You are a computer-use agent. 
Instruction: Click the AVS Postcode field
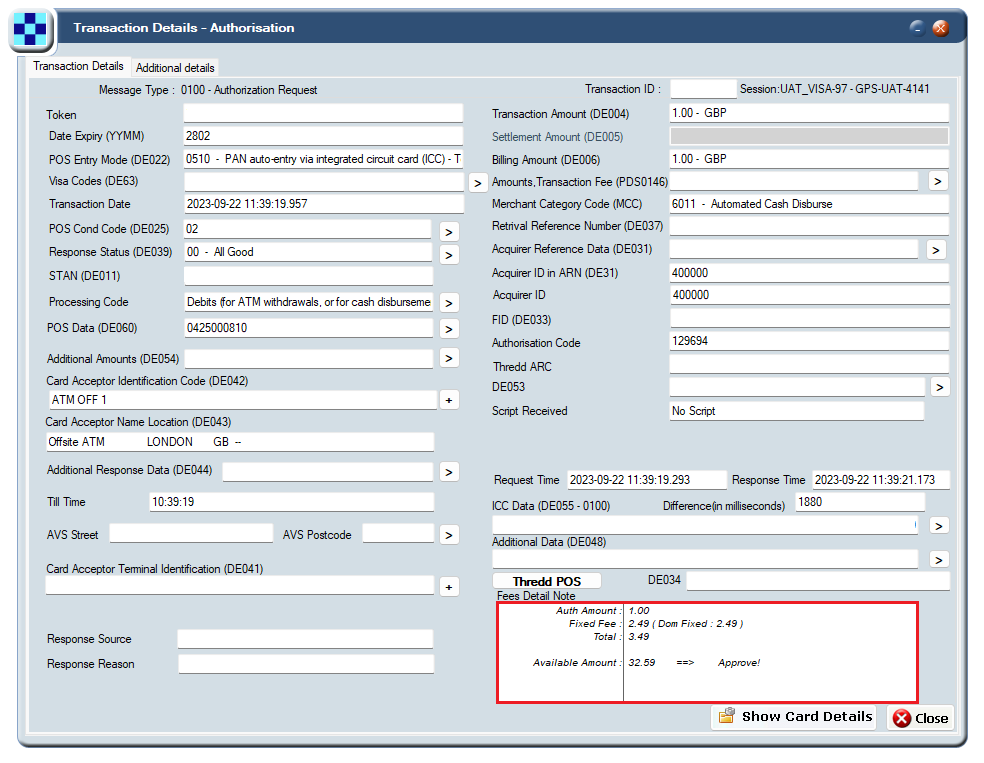pyautogui.click(x=398, y=534)
